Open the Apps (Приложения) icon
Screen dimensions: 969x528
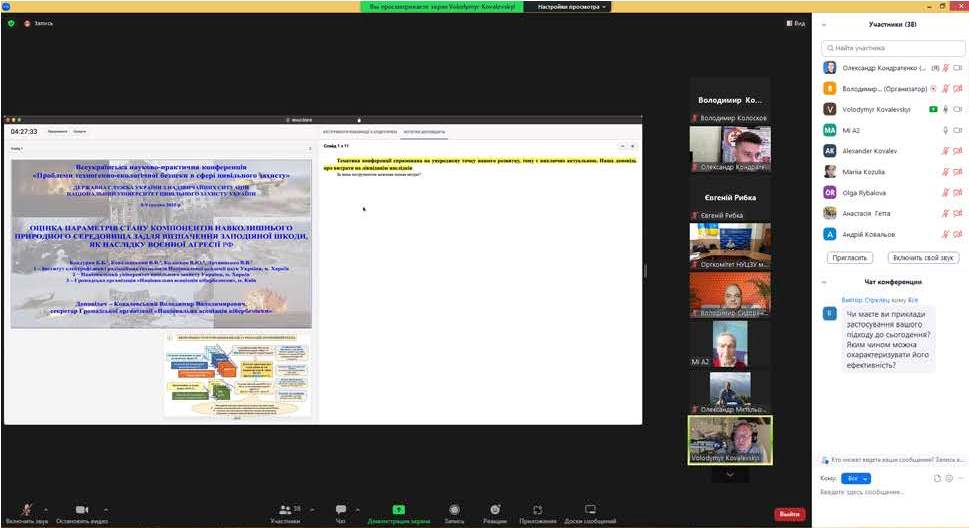(x=538, y=510)
